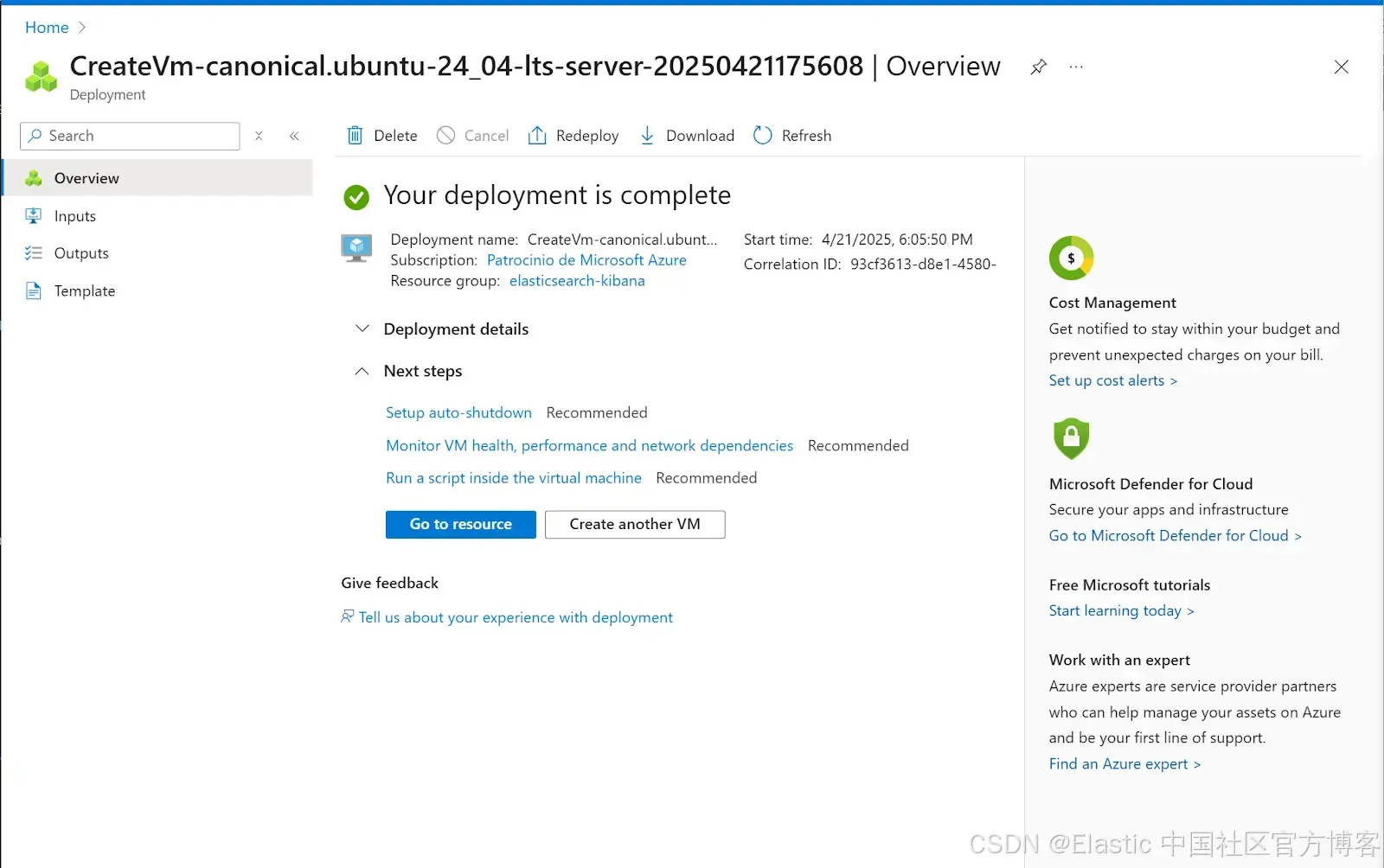Click the Recommended label beside Setup auto-shutdown
This screenshot has height=868, width=1384.
click(x=597, y=412)
